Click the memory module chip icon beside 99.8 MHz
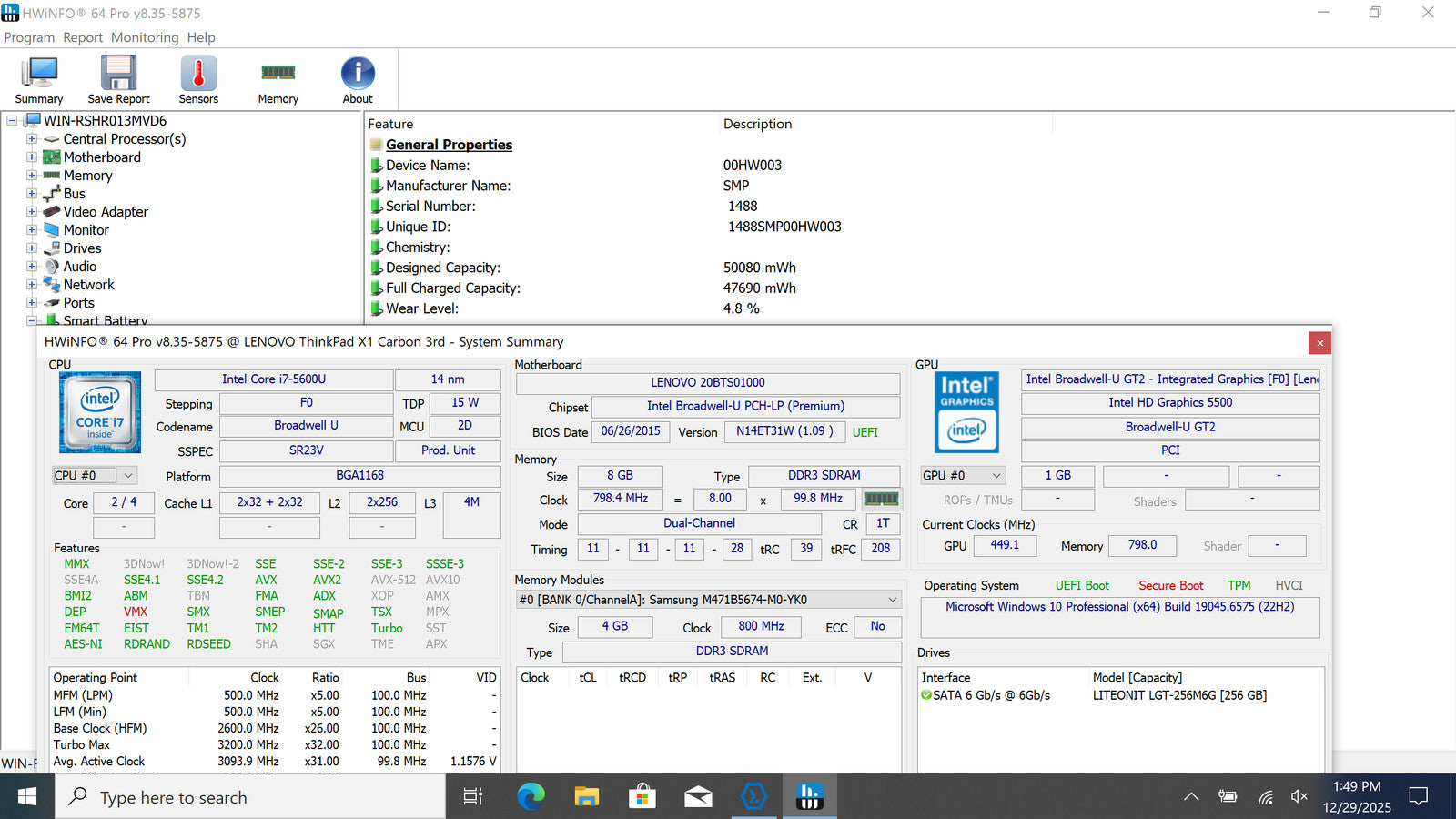Image resolution: width=1456 pixels, height=819 pixels. (x=881, y=499)
